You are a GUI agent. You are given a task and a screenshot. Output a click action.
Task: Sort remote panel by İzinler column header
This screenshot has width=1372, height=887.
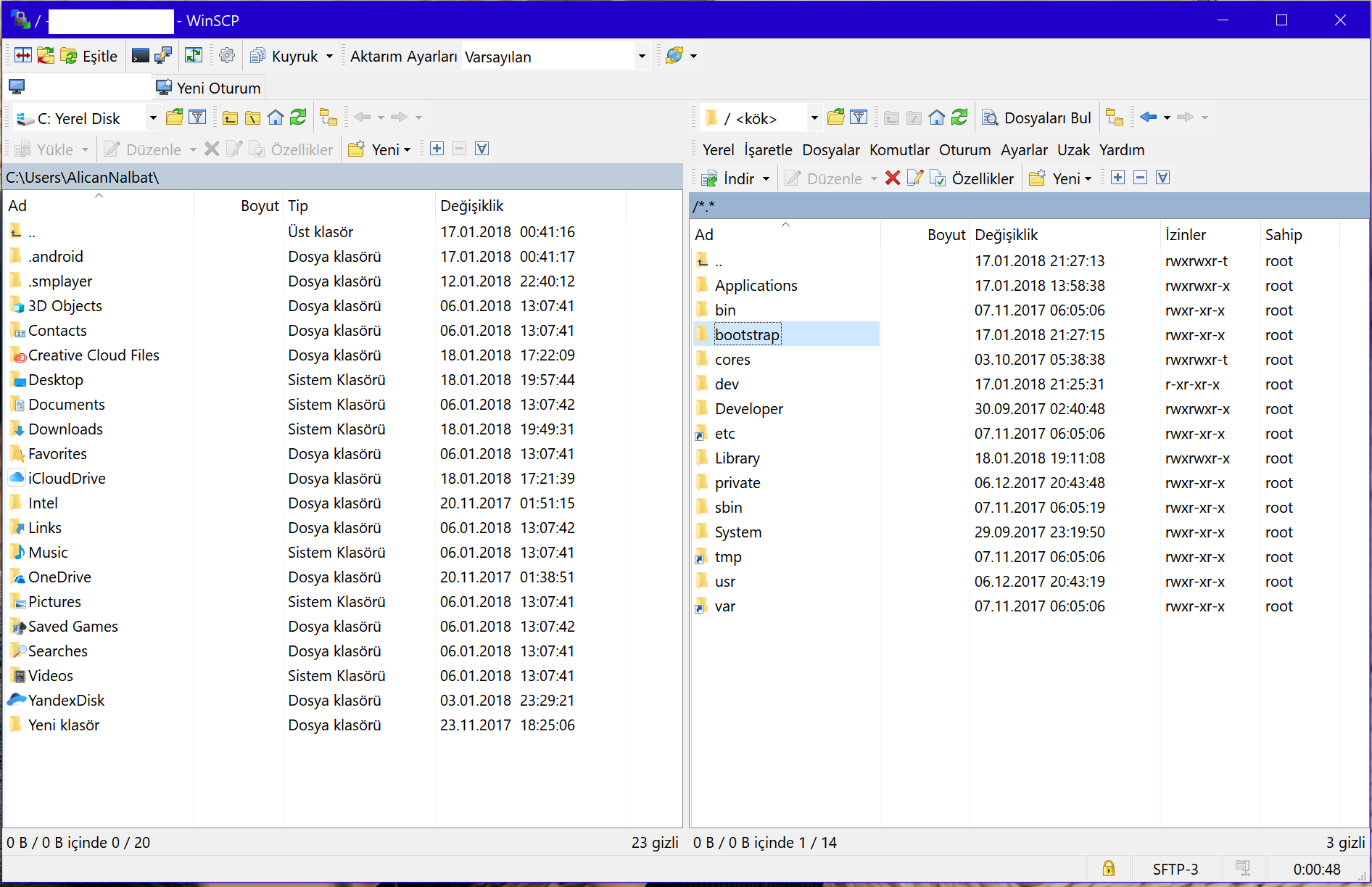1210,234
